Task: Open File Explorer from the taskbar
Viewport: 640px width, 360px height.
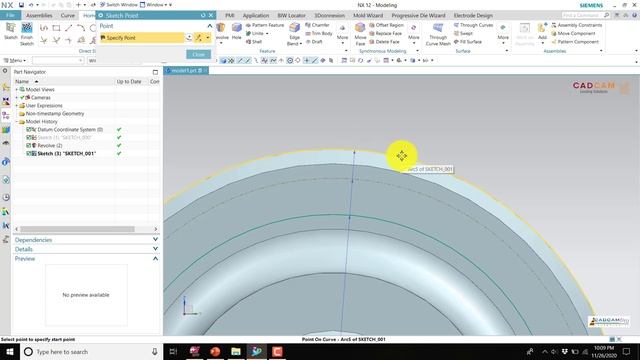Action: [236, 351]
